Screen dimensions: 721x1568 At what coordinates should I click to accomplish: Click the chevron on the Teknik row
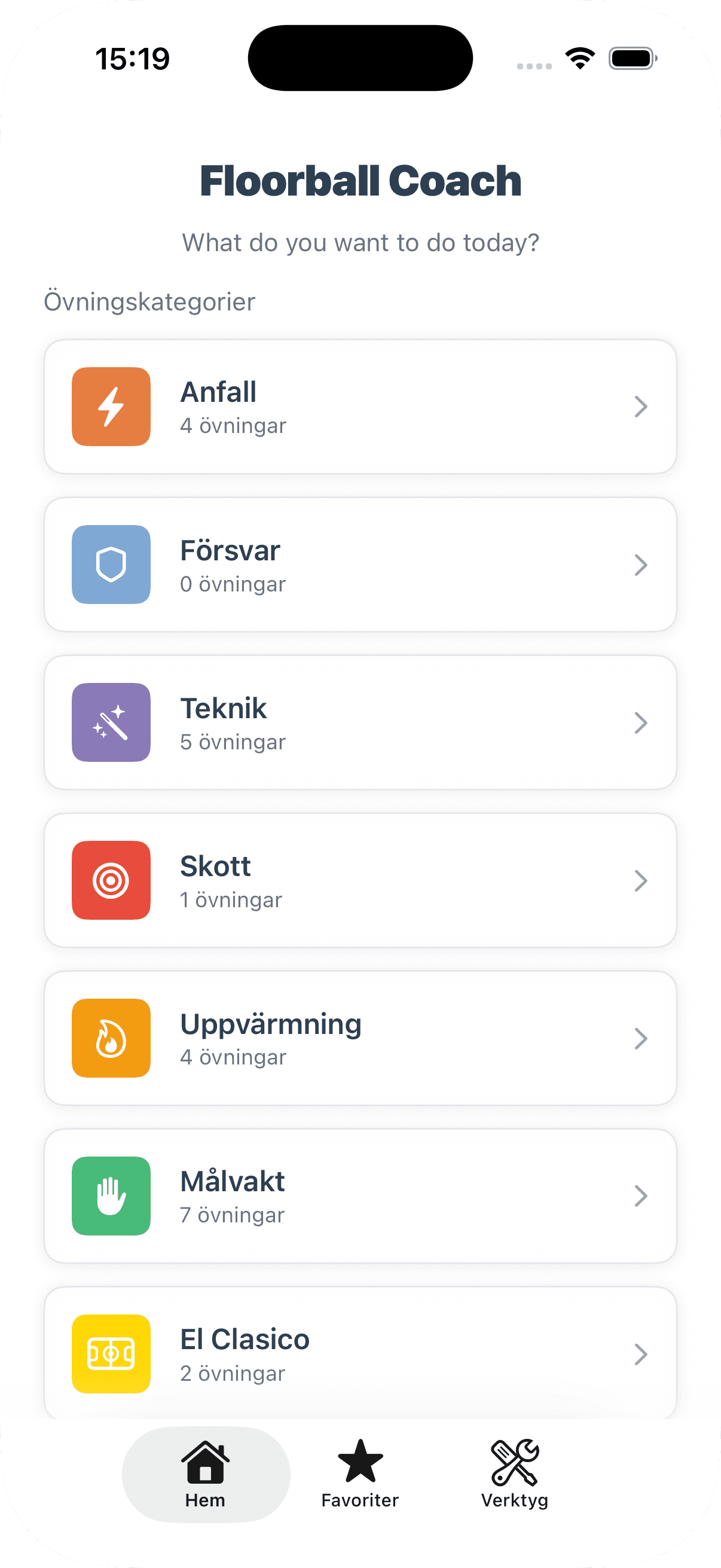[640, 722]
